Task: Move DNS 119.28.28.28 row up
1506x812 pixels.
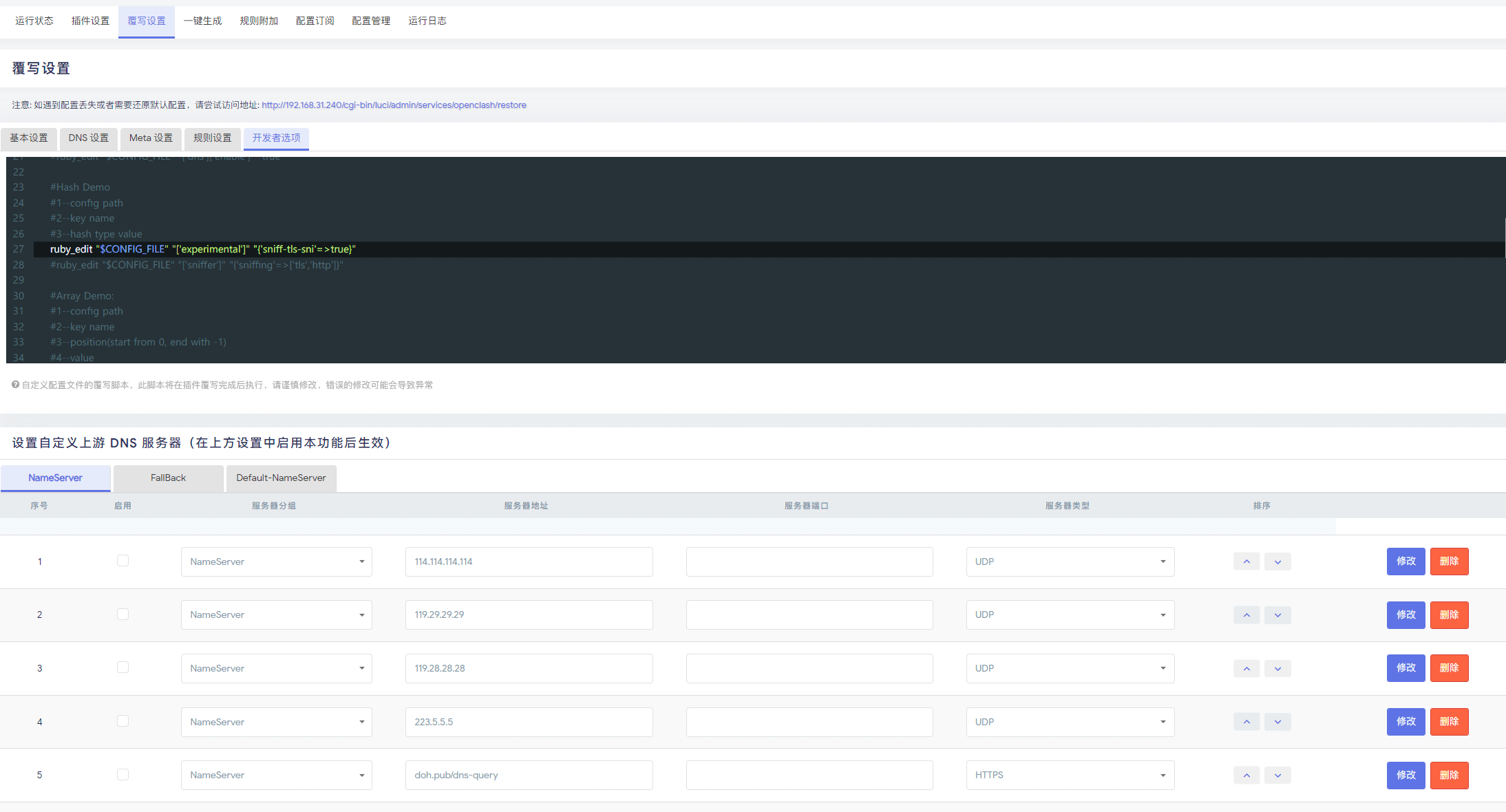Action: tap(1247, 668)
